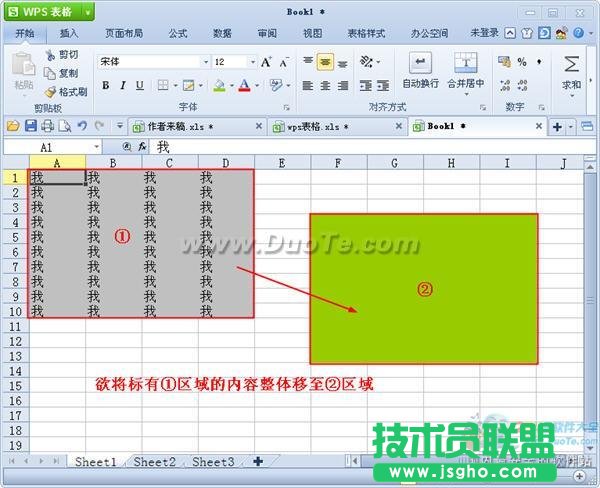600x488 pixels.
Task: Increase indent icon
Action: pyautogui.click(x=383, y=86)
